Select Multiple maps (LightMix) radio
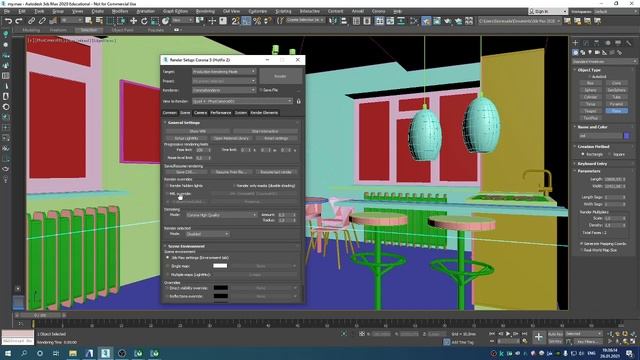The height and width of the screenshot is (360, 640). tap(167, 275)
